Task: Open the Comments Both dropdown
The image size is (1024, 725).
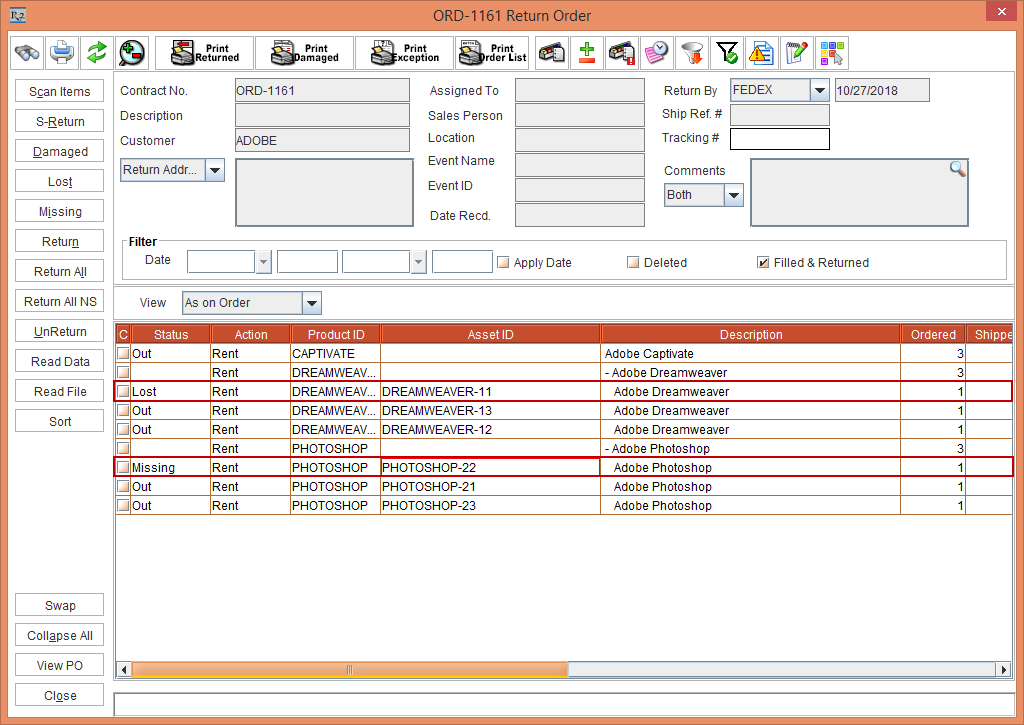Action: click(734, 195)
